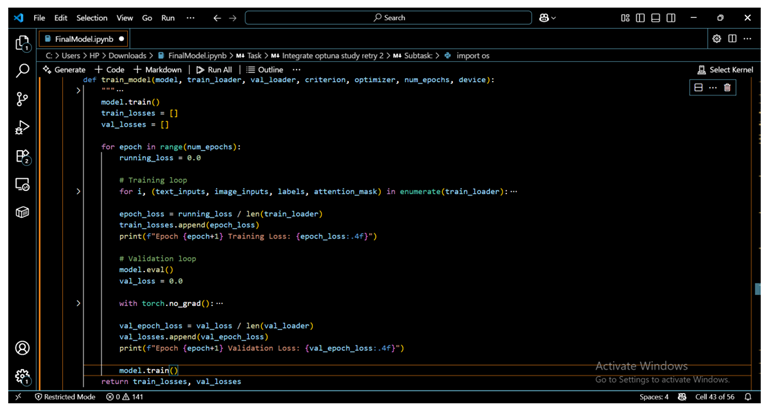Toggle the secondary sidebar layout button
Screen dimensions: 768x410
coord(670,18)
